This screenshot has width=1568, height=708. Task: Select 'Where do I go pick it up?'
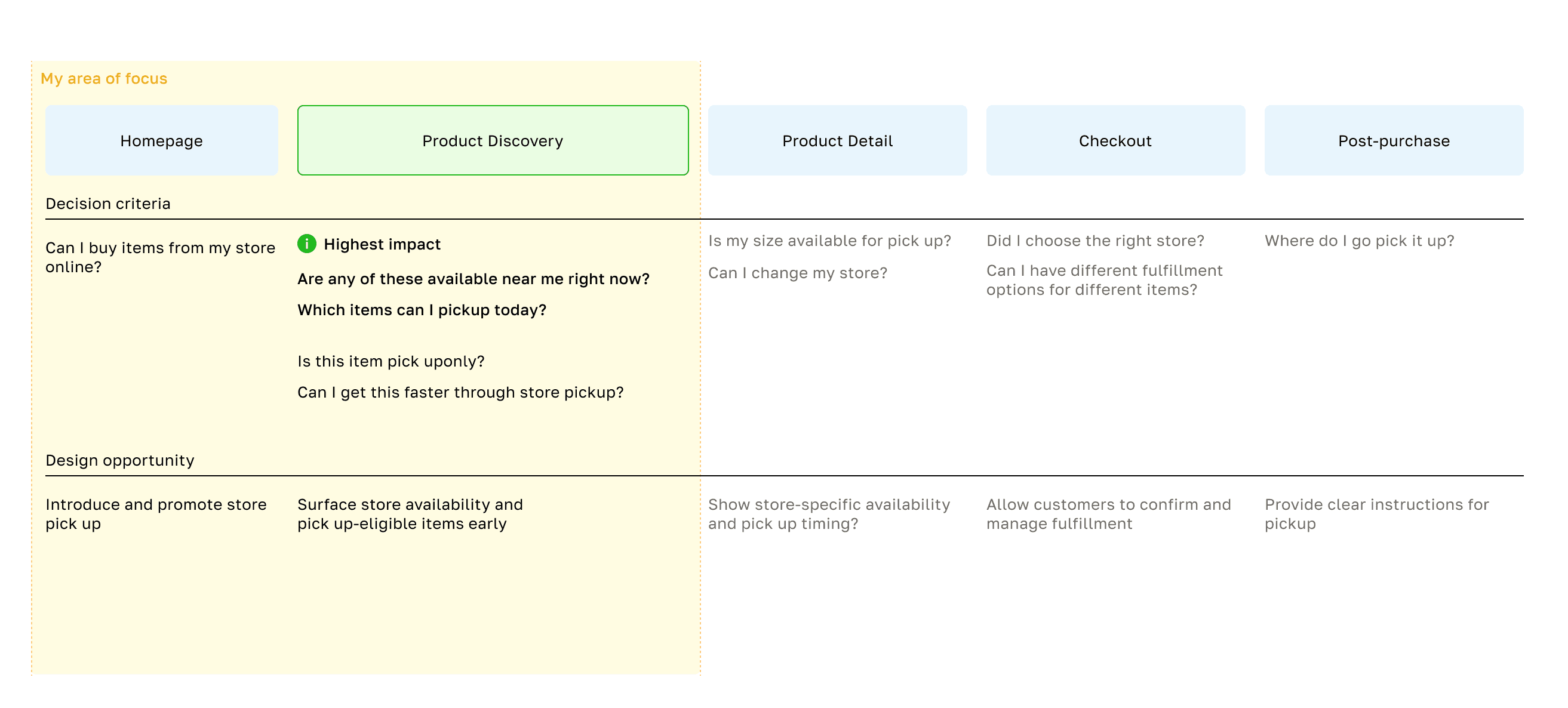(1359, 241)
